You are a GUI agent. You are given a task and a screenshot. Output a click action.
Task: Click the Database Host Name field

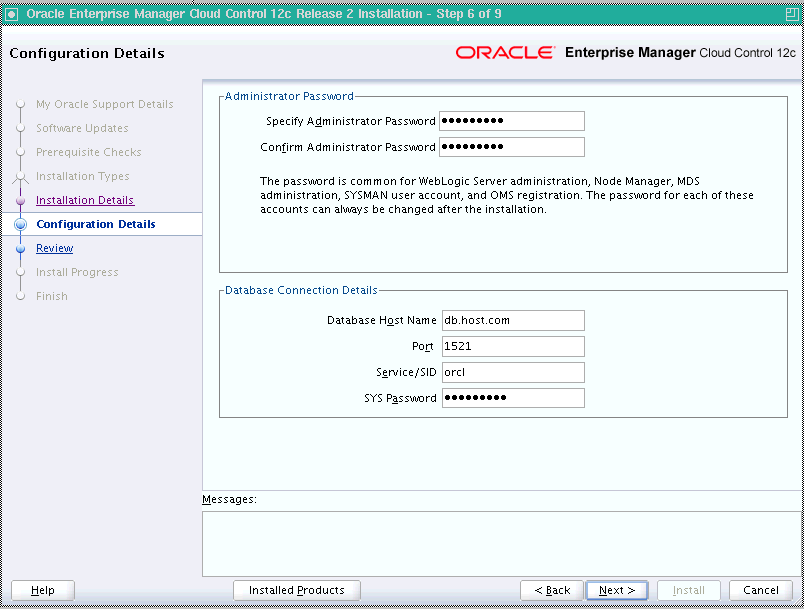point(513,320)
